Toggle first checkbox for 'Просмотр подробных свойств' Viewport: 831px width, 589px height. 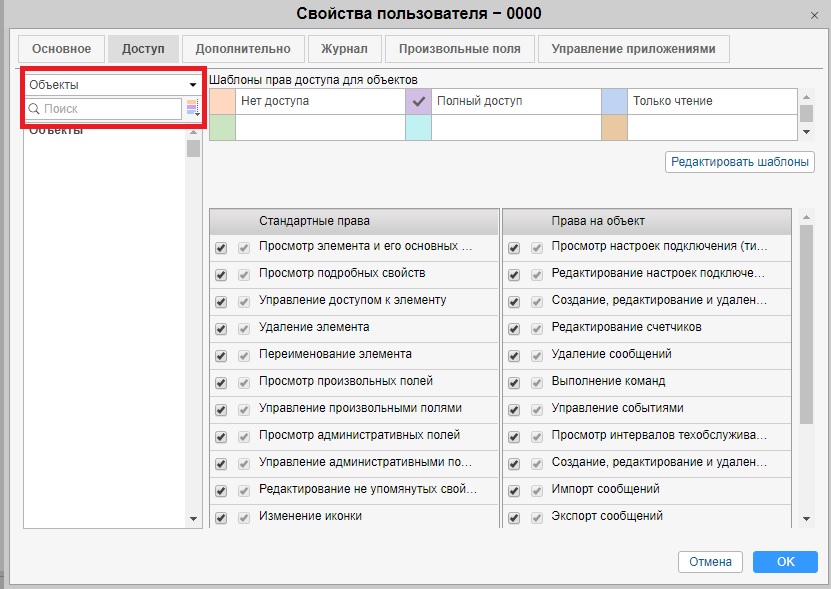point(221,274)
